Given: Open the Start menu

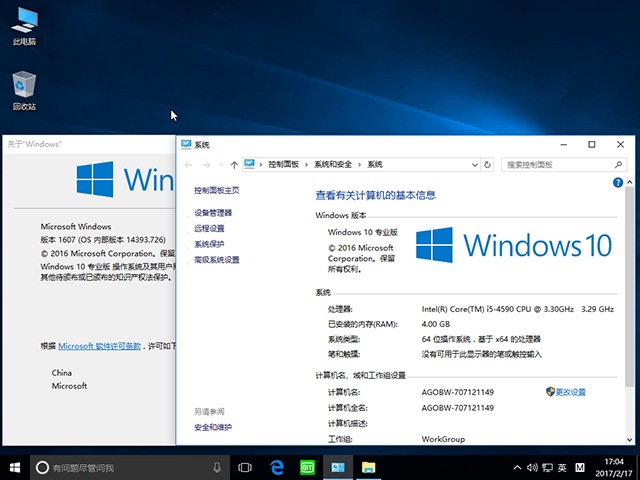Looking at the screenshot, I should click(15, 467).
